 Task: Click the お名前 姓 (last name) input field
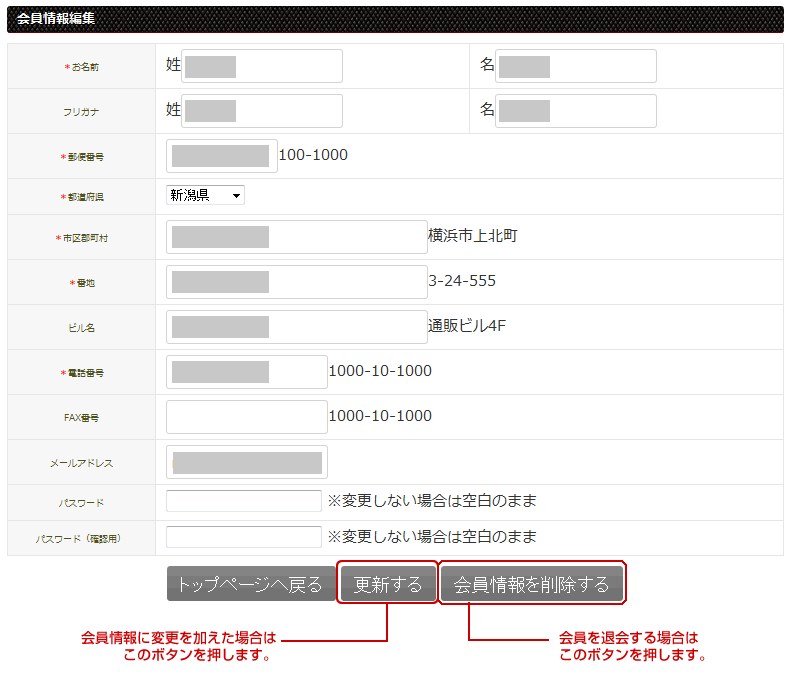262,66
